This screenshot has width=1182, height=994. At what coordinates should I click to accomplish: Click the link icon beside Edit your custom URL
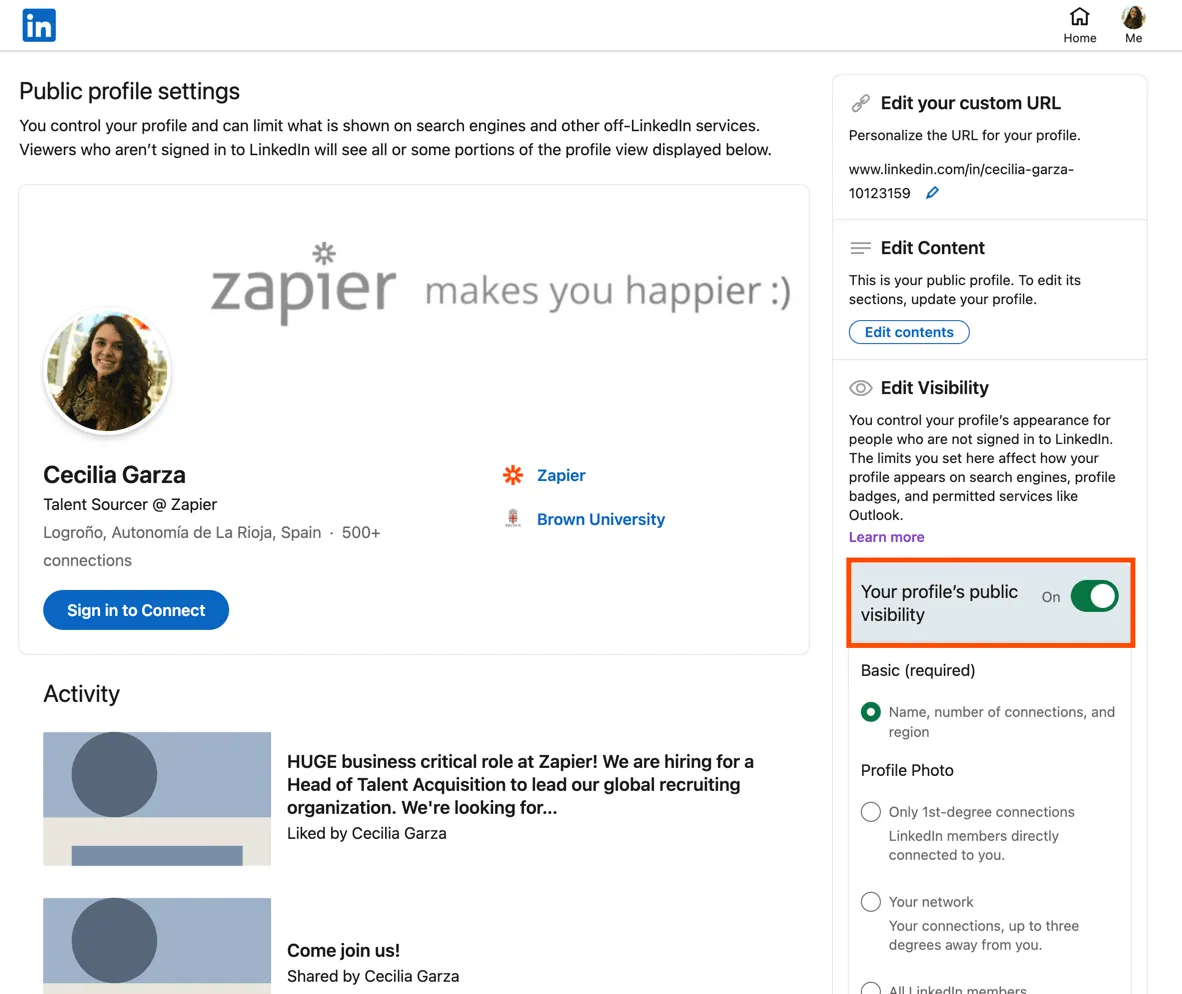coord(860,103)
